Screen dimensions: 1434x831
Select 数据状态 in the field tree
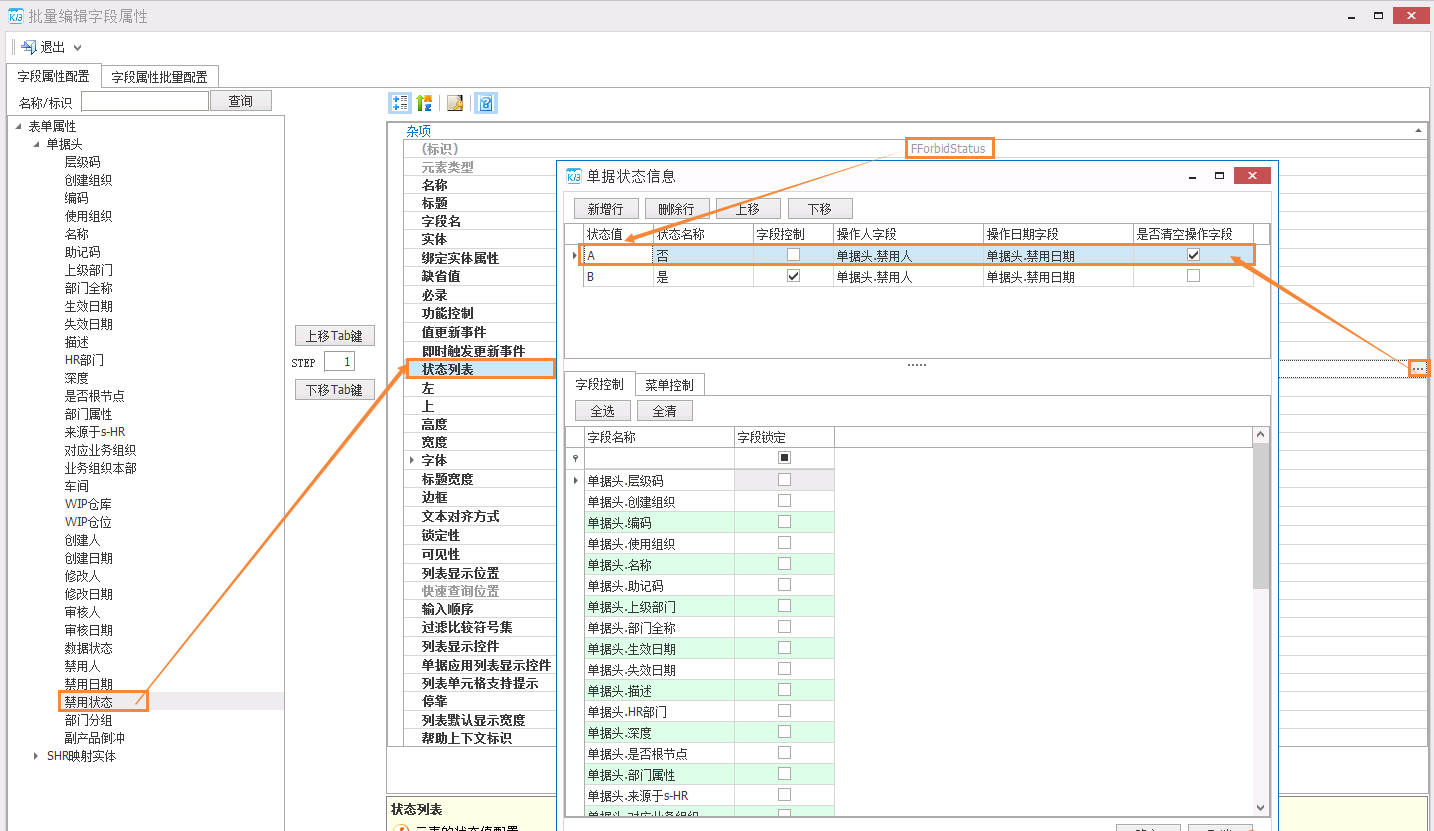[89, 648]
